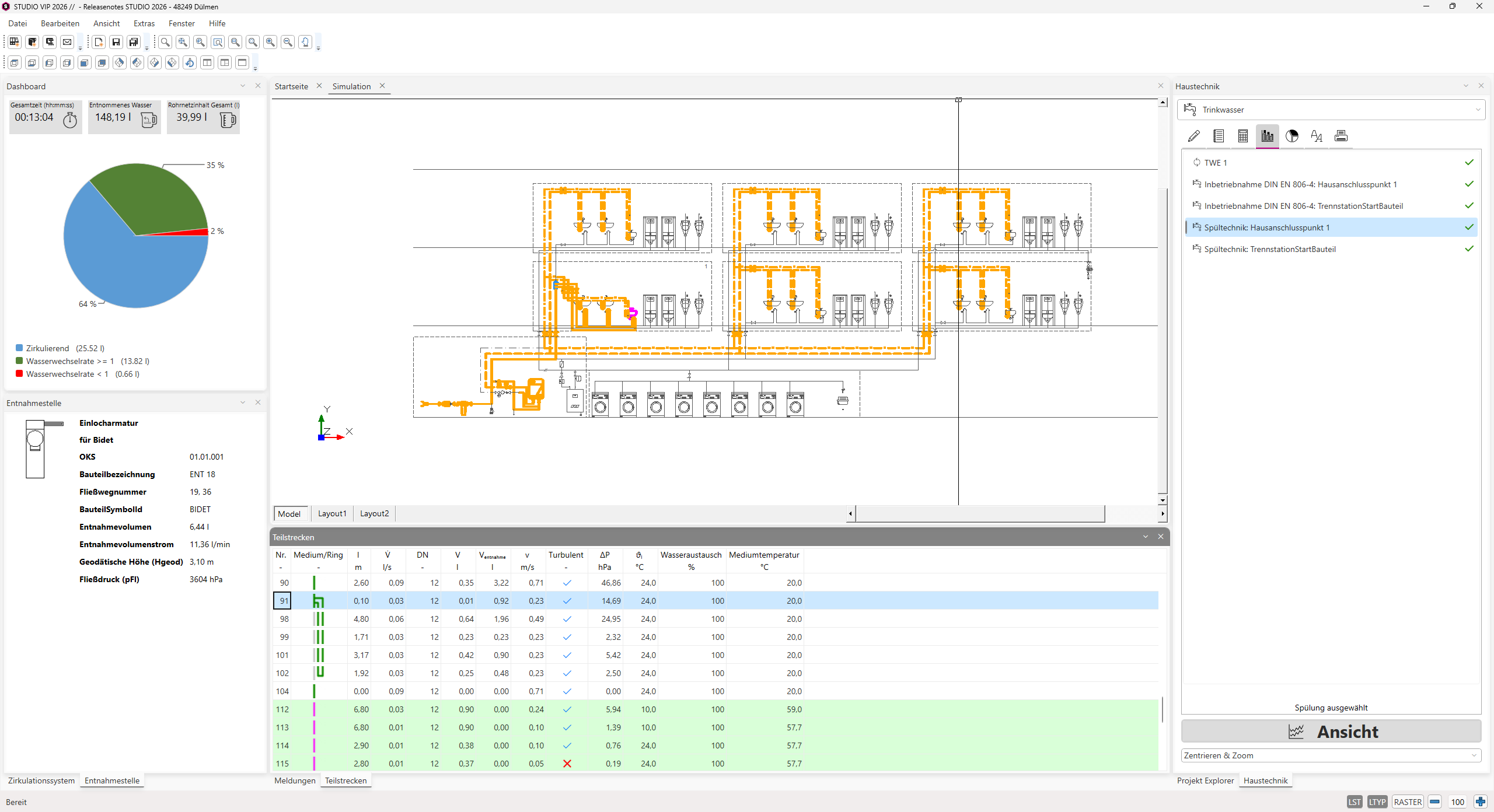Select the pan hand tool
This screenshot has height=812, width=1494.
pos(305,42)
